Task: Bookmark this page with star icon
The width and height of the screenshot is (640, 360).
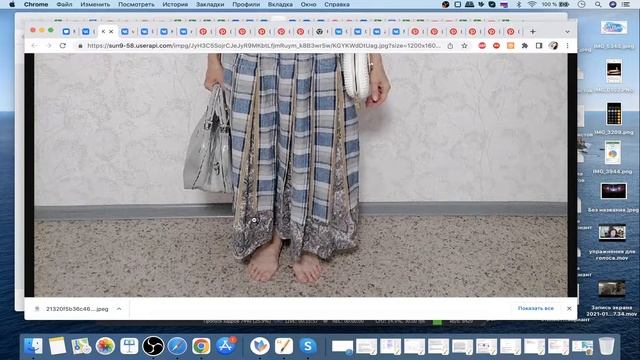Action: [x=464, y=46]
